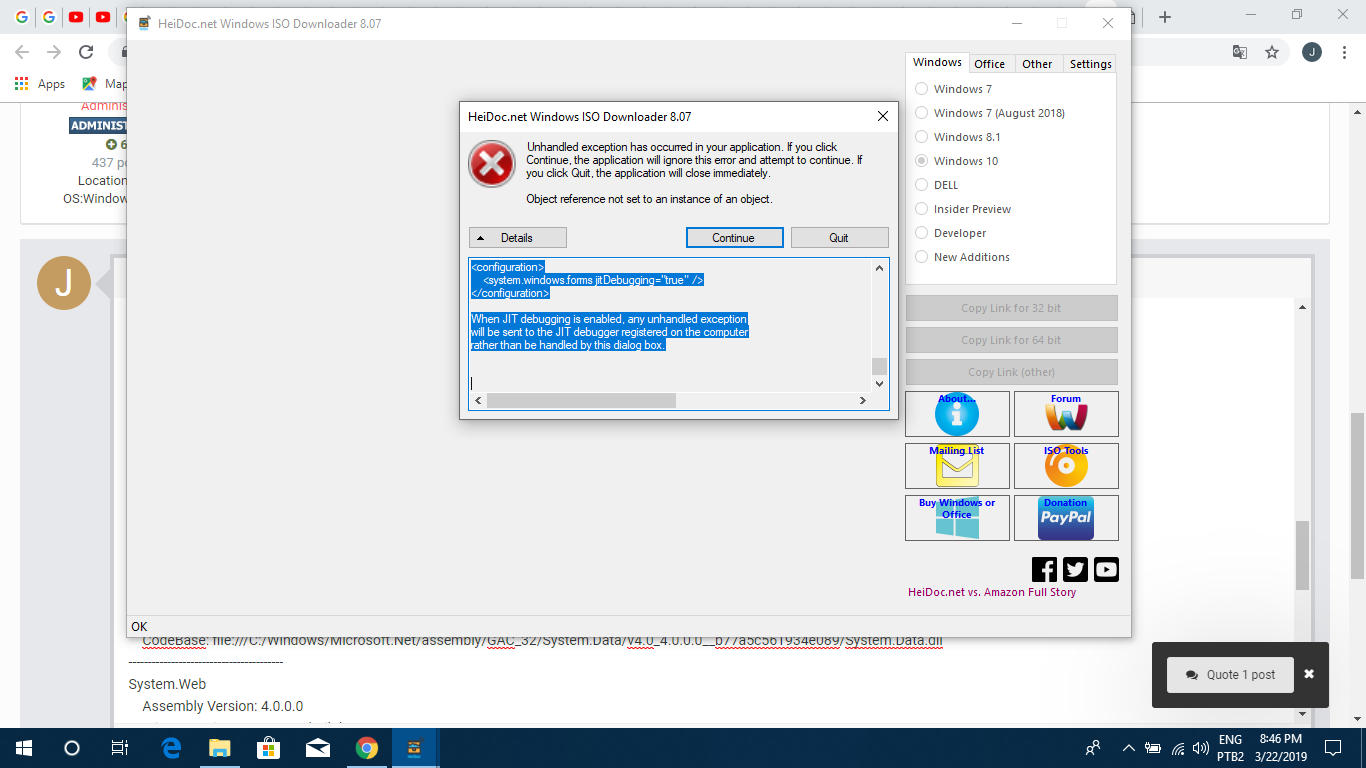Image resolution: width=1366 pixels, height=768 pixels.
Task: Click the Chrome forward arrow
Action: point(54,52)
